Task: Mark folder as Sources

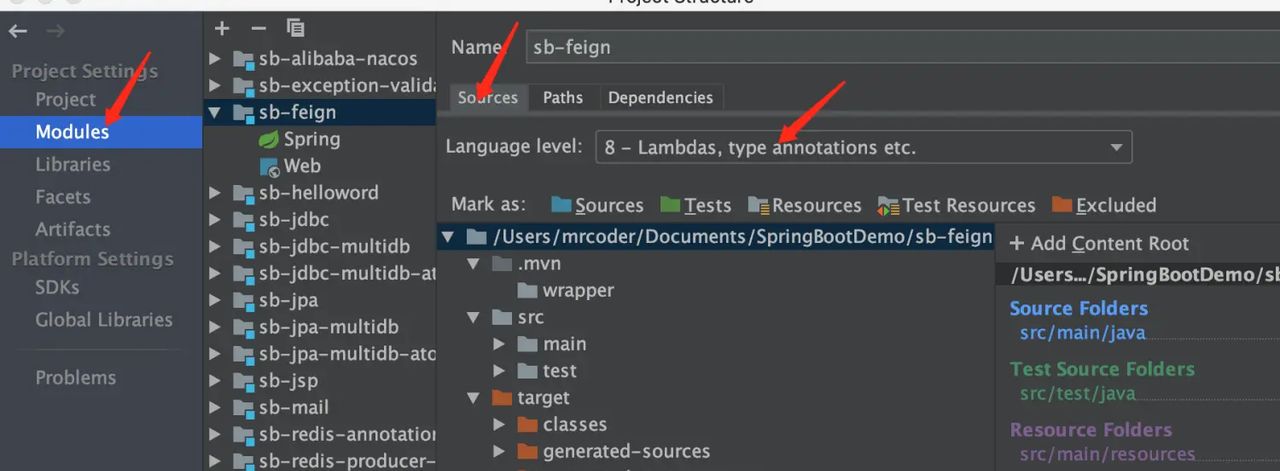Action: coord(597,205)
